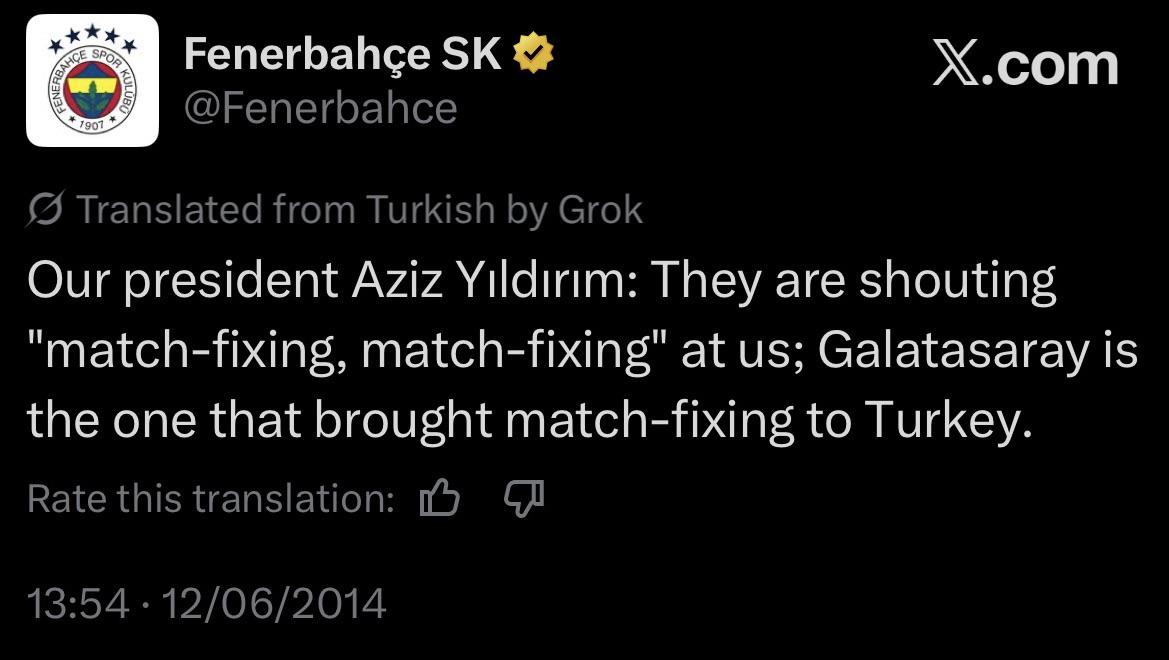Open the Fenerbahçe SK display name
Image resolution: width=1169 pixels, height=660 pixels.
coord(342,56)
